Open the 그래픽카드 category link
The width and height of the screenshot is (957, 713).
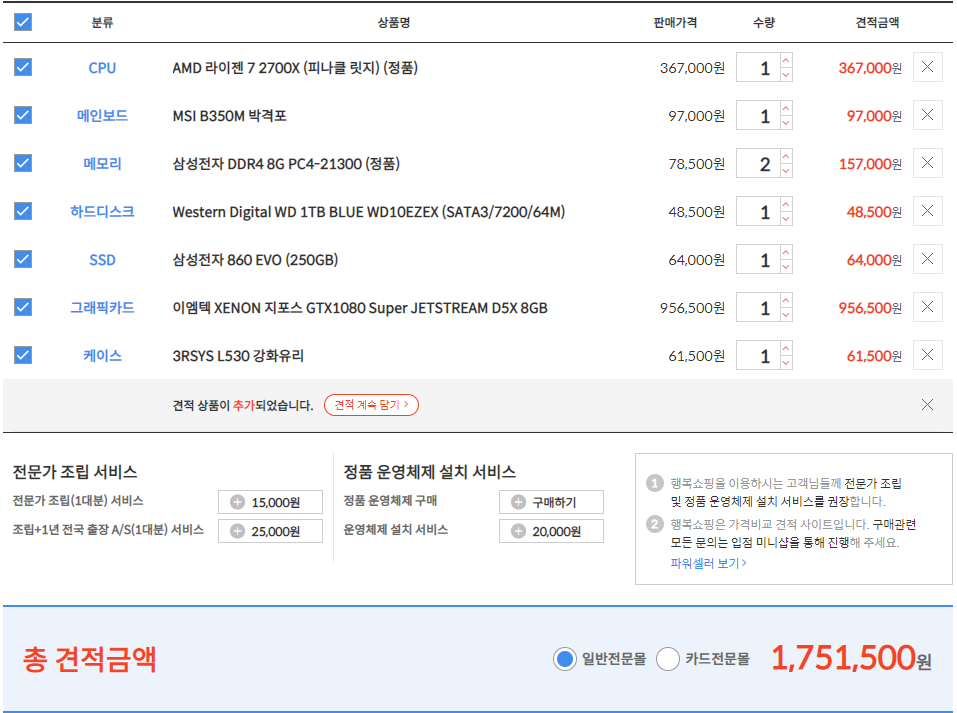coord(102,308)
